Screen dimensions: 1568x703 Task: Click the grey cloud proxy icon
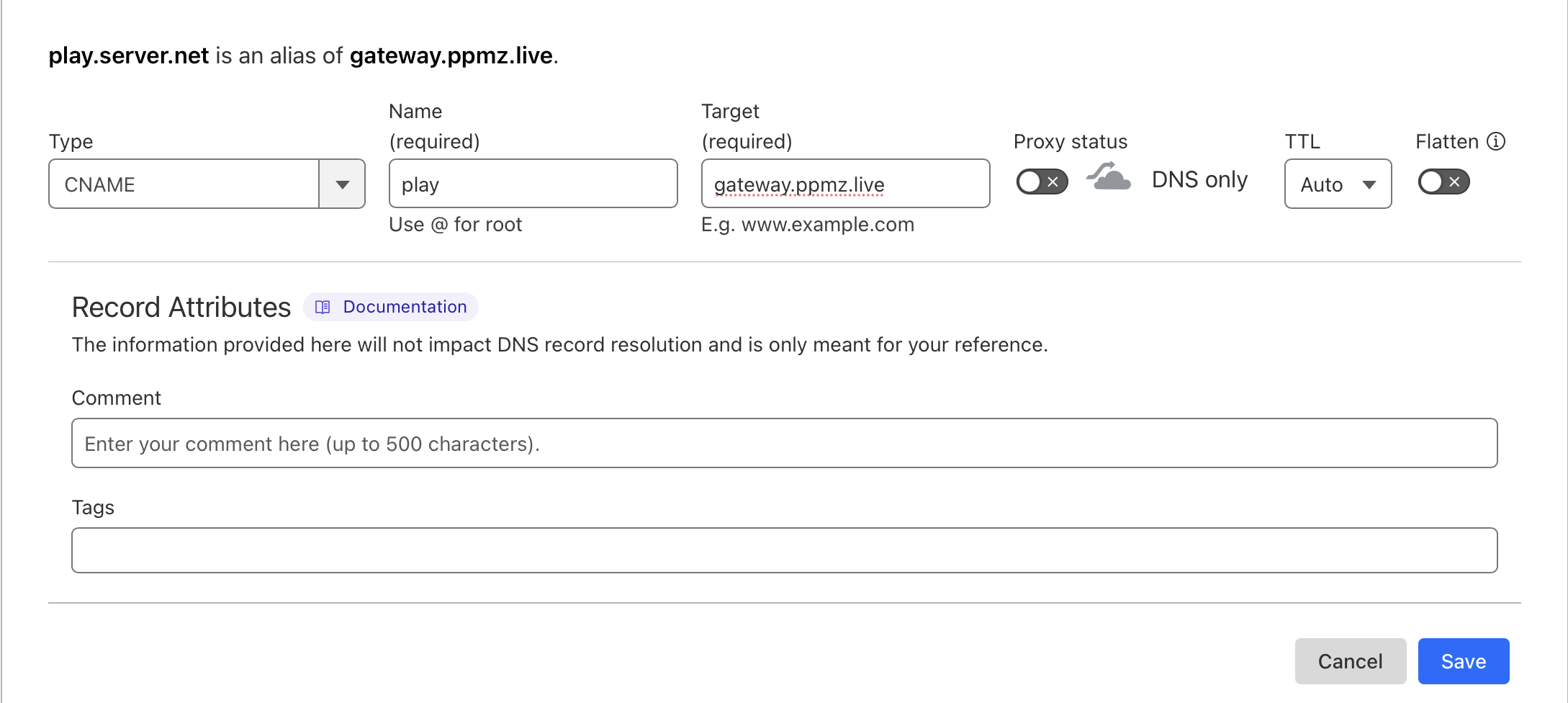(1109, 177)
